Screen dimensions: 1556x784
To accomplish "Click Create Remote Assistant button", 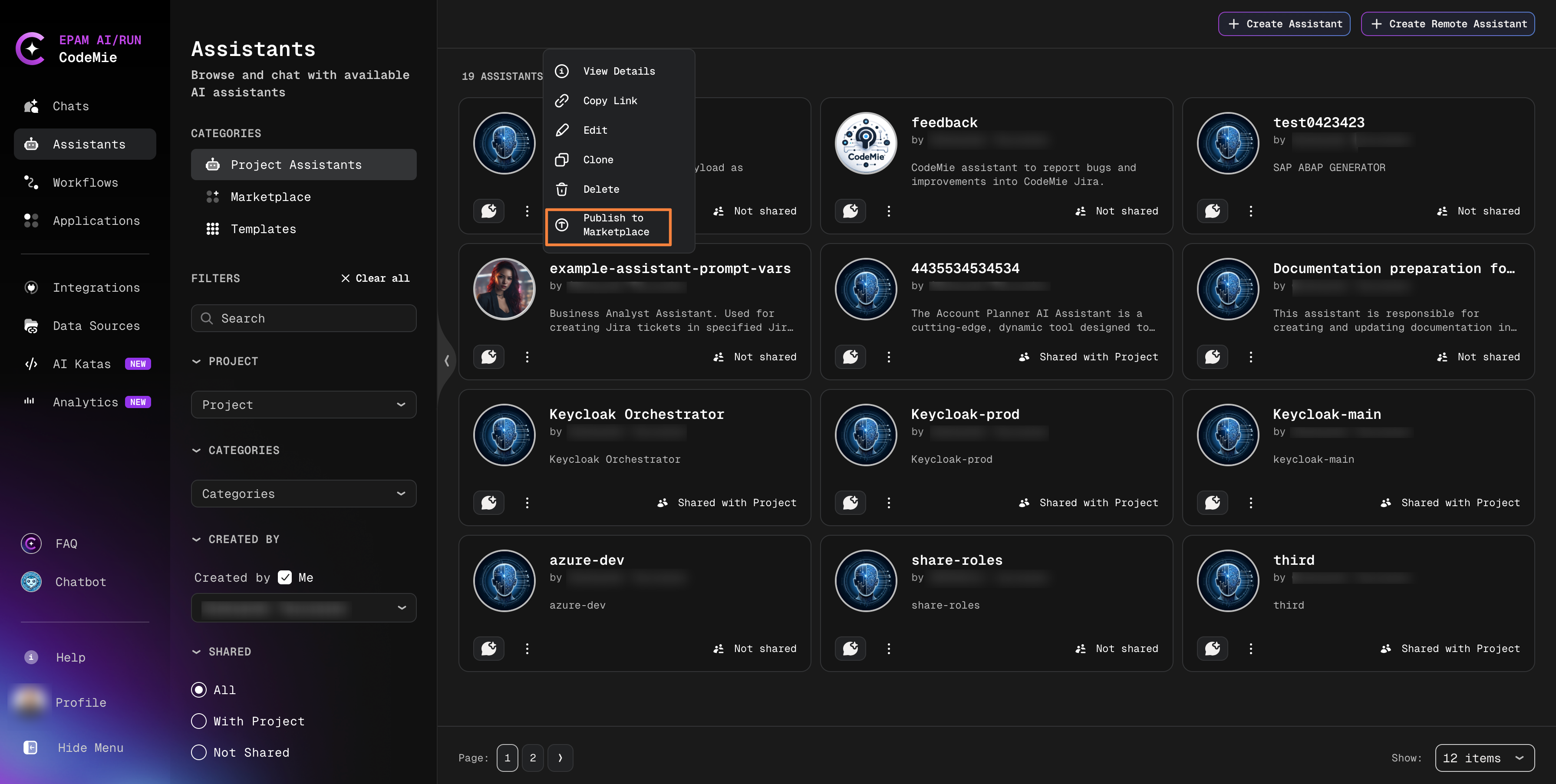I will 1447,23.
